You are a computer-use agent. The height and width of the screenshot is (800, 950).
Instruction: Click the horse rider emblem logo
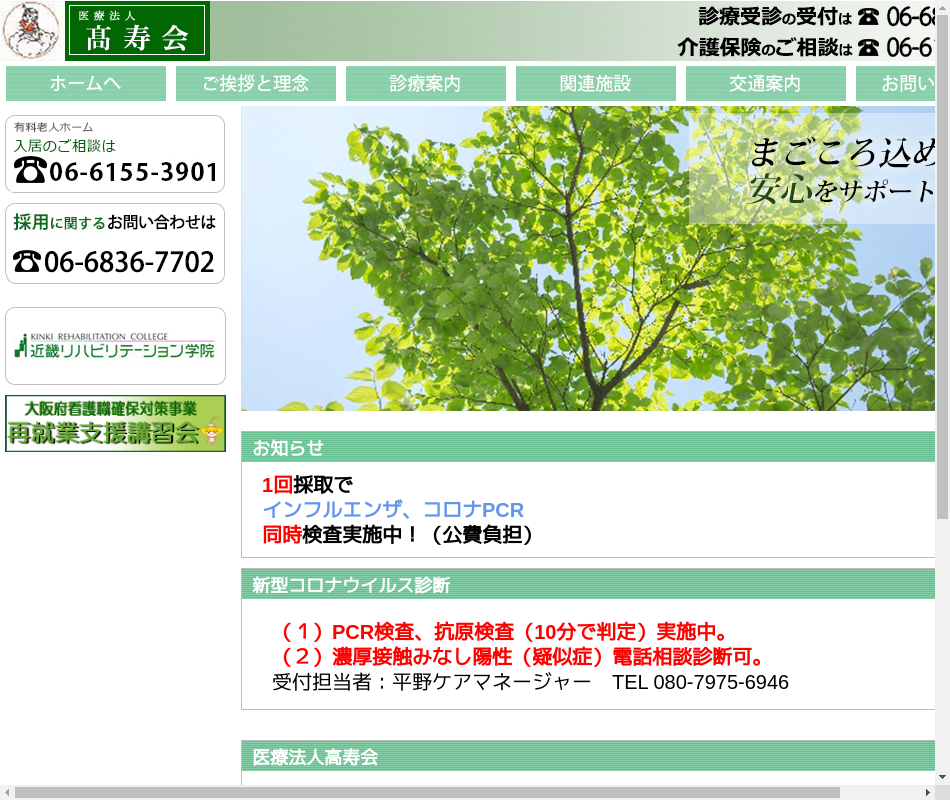[31, 31]
